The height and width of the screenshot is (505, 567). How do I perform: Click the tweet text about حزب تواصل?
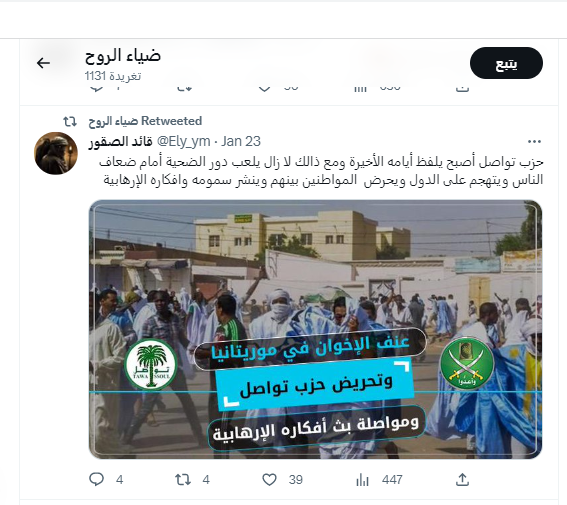click(x=321, y=171)
